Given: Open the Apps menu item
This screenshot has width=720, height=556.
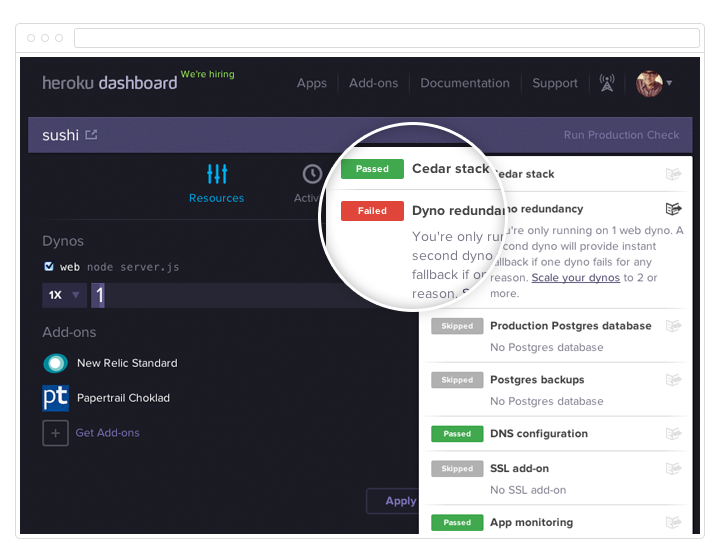Looking at the screenshot, I should [311, 83].
